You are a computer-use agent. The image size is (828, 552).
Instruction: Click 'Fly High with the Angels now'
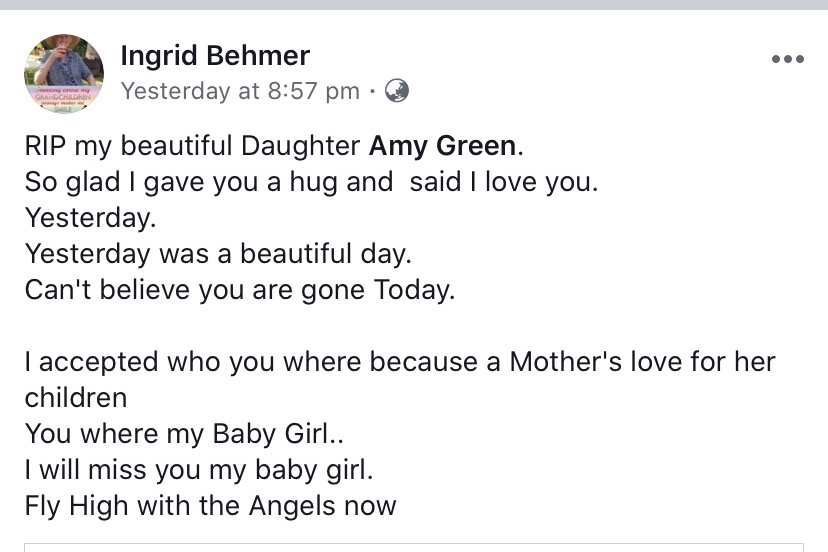click(x=210, y=506)
